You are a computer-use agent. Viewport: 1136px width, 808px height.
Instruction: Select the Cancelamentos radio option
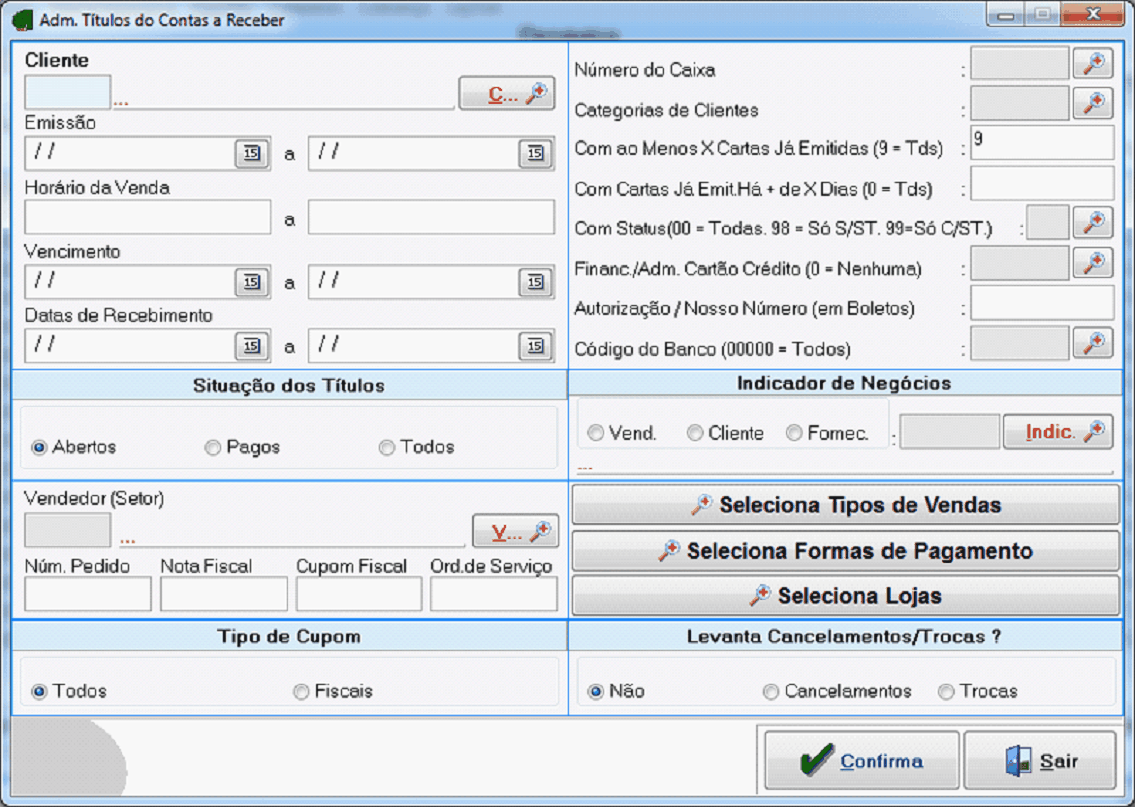[x=770, y=692]
